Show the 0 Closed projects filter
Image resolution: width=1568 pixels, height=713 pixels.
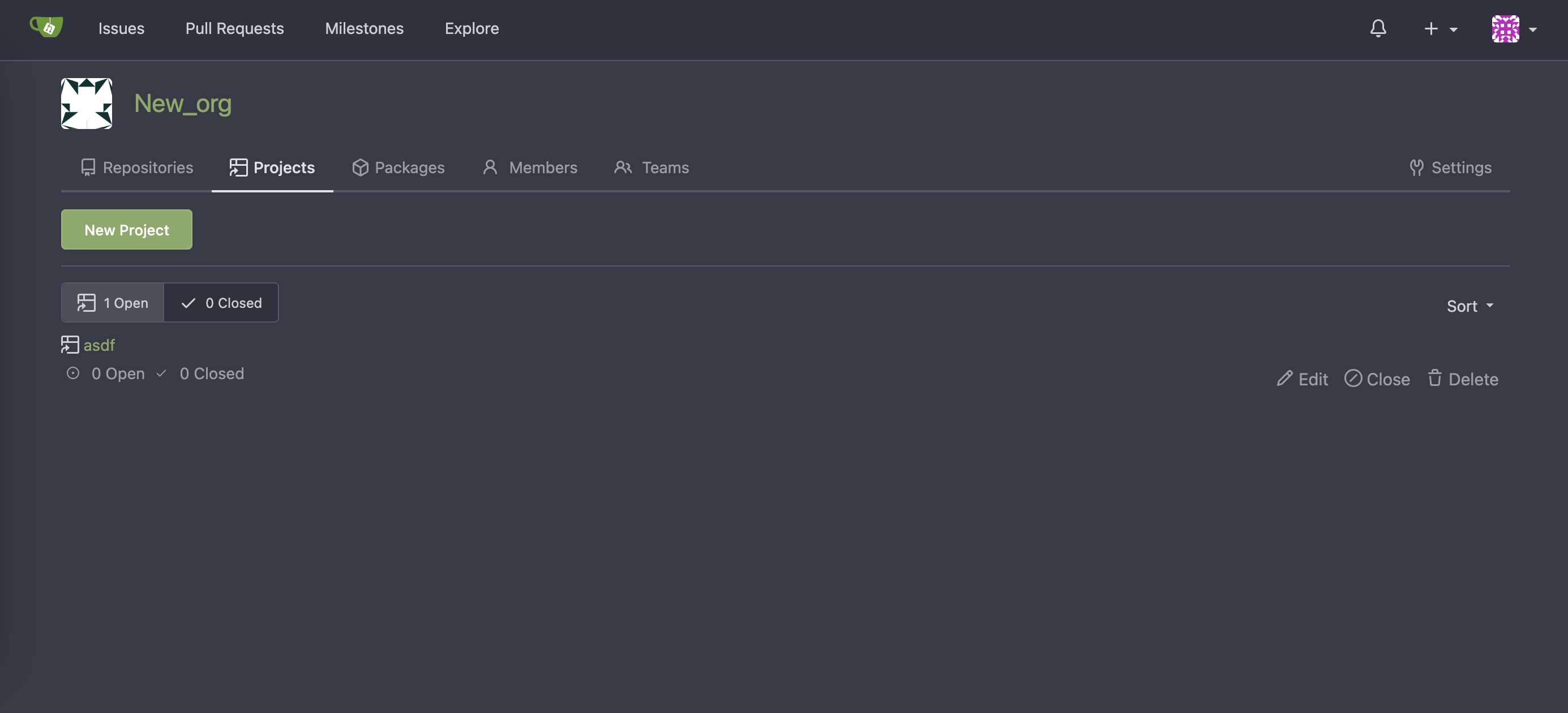pos(221,302)
